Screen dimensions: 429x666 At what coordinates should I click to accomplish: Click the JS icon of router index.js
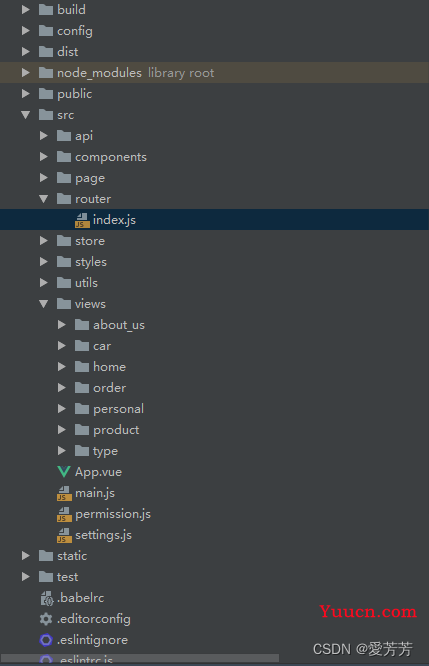(82, 220)
